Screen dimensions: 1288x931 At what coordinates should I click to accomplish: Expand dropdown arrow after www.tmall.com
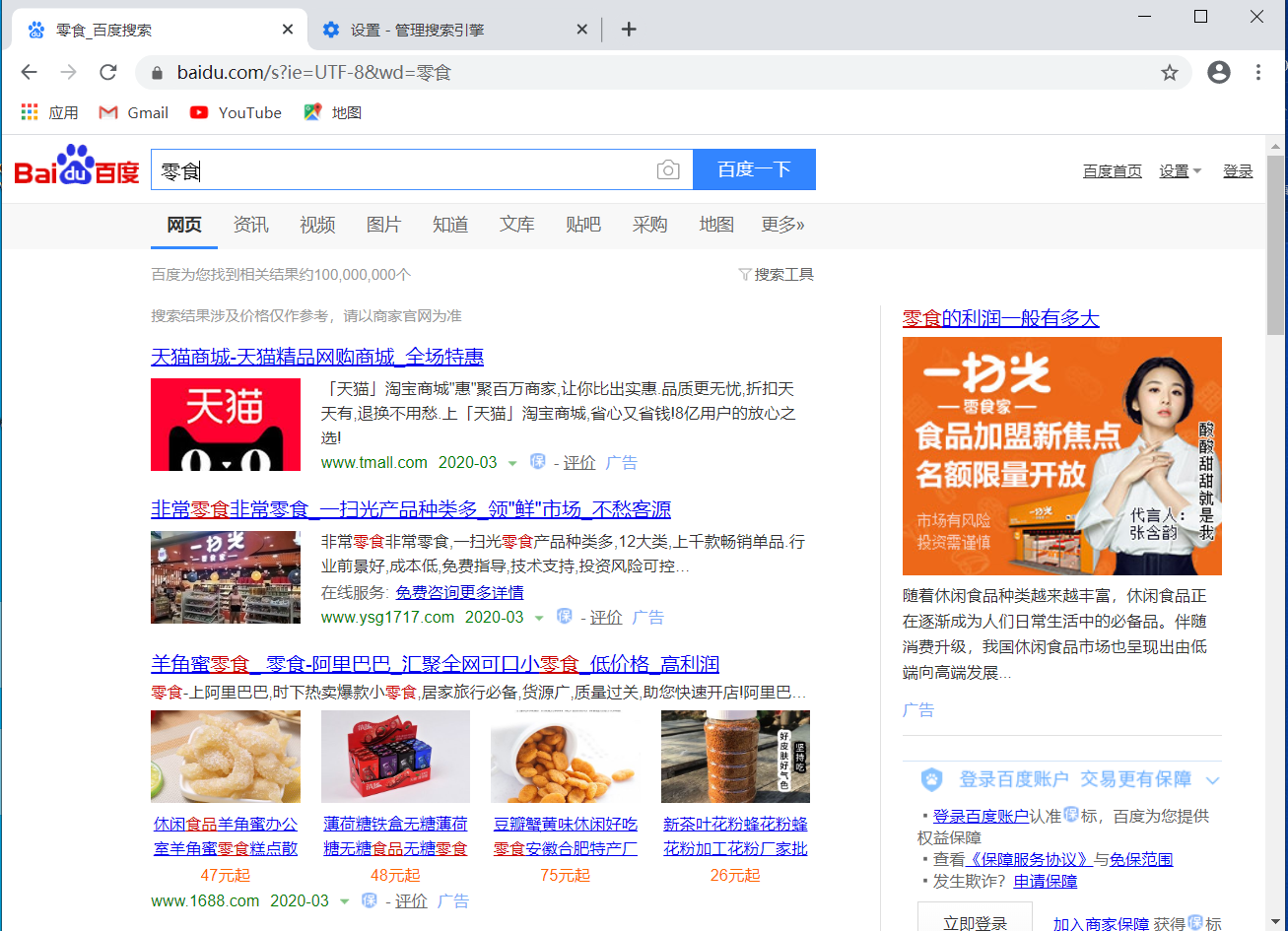(x=511, y=462)
